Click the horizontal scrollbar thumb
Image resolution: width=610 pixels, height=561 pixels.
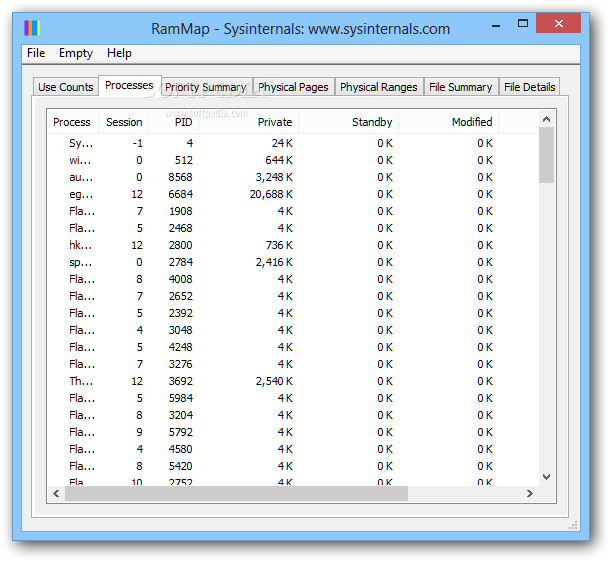pos(237,493)
